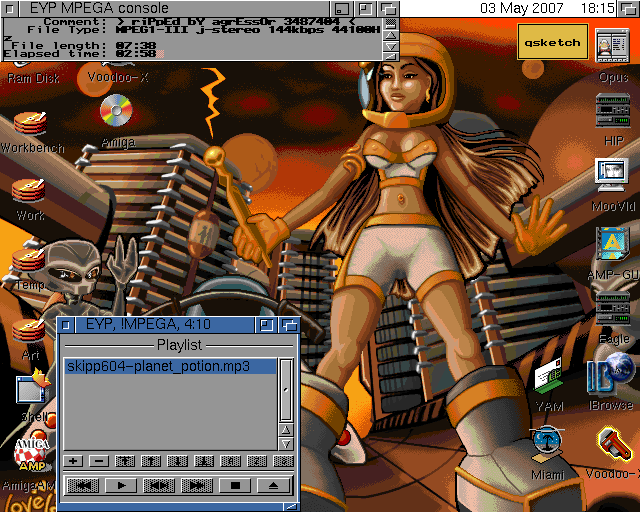Viewport: 640px width, 512px height.
Task: Launch the Eagle icon
Action: 613,309
